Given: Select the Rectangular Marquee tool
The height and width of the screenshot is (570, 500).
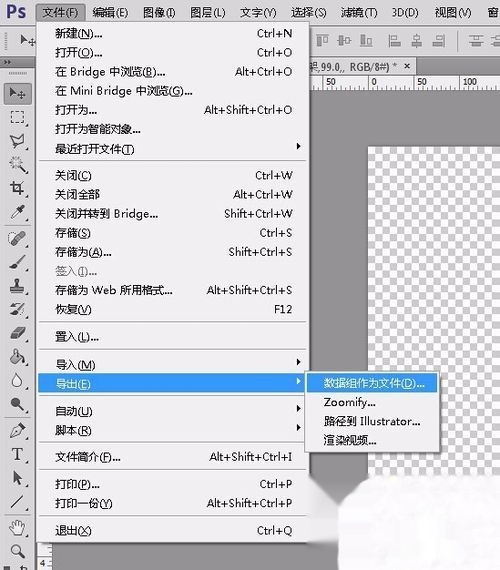Looking at the screenshot, I should tap(17, 117).
